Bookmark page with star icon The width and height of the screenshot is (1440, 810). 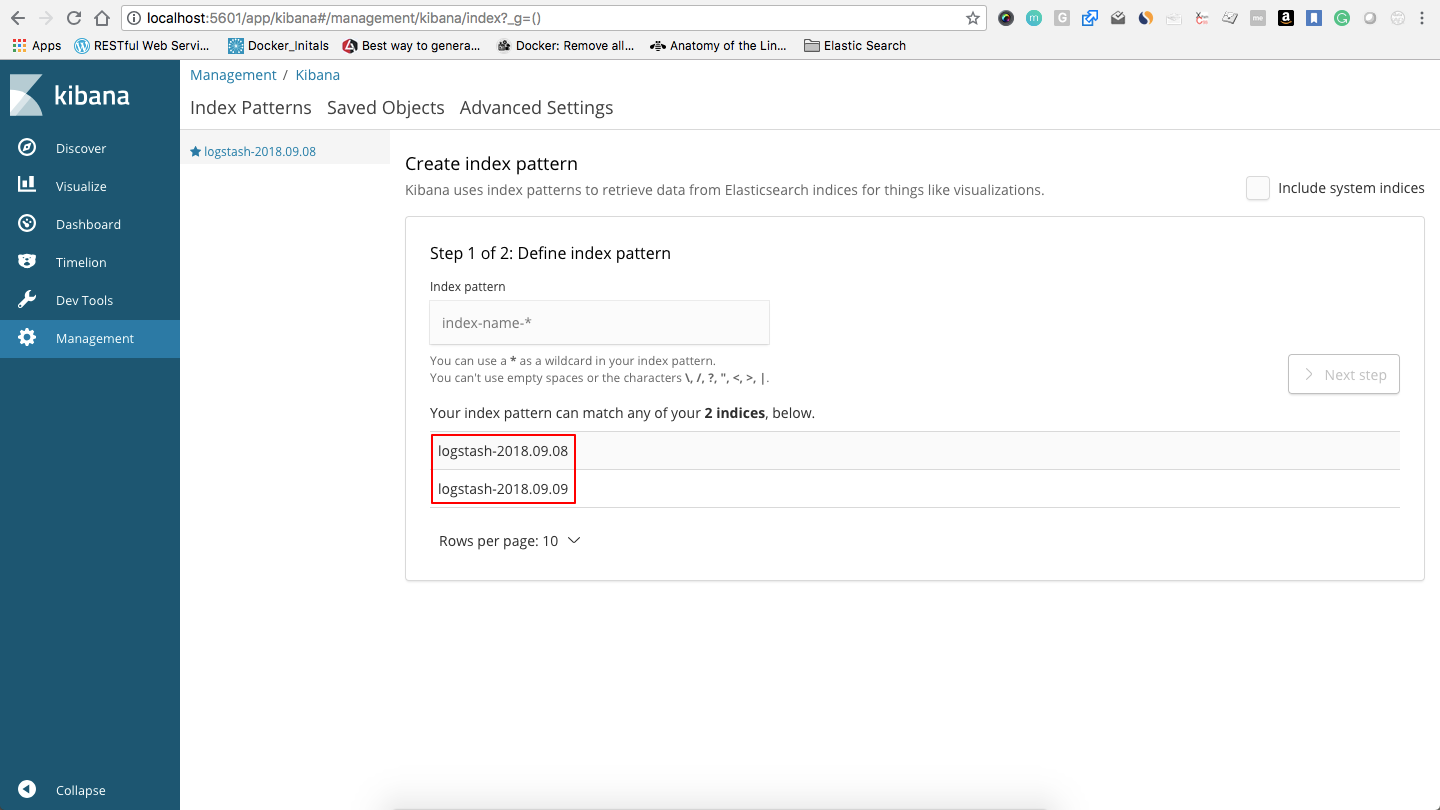(972, 18)
